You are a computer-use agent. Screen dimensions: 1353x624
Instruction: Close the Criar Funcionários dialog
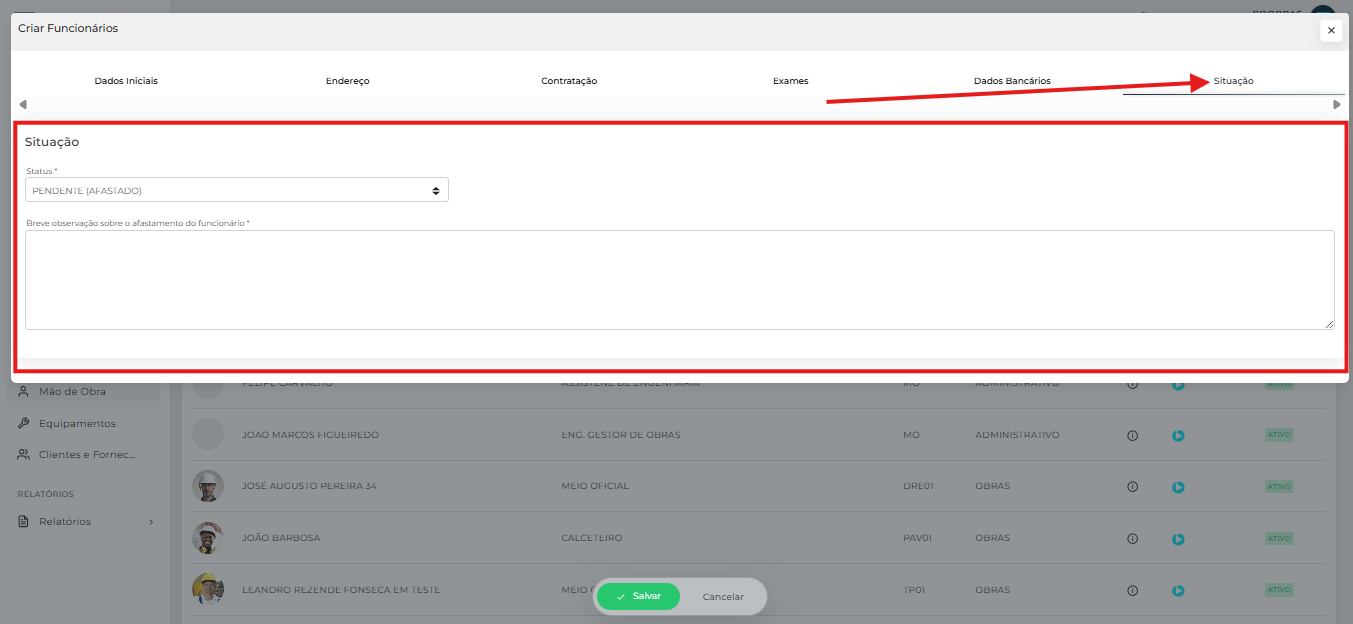[1330, 31]
